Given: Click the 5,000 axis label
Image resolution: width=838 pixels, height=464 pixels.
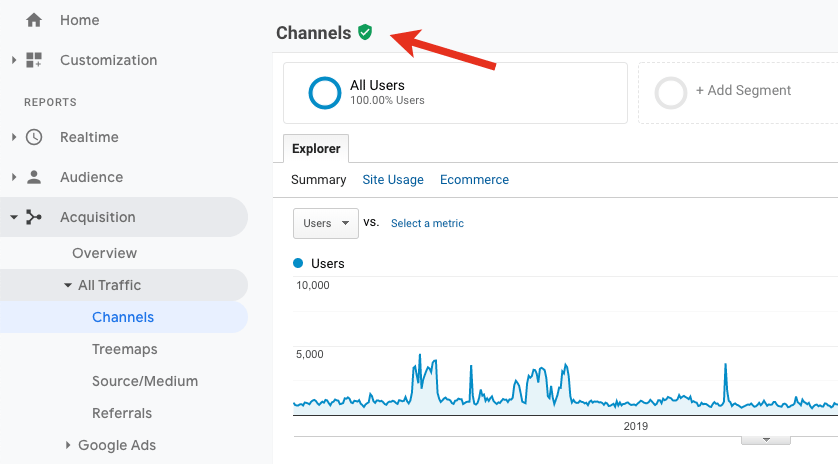Looking at the screenshot, I should coord(309,354).
